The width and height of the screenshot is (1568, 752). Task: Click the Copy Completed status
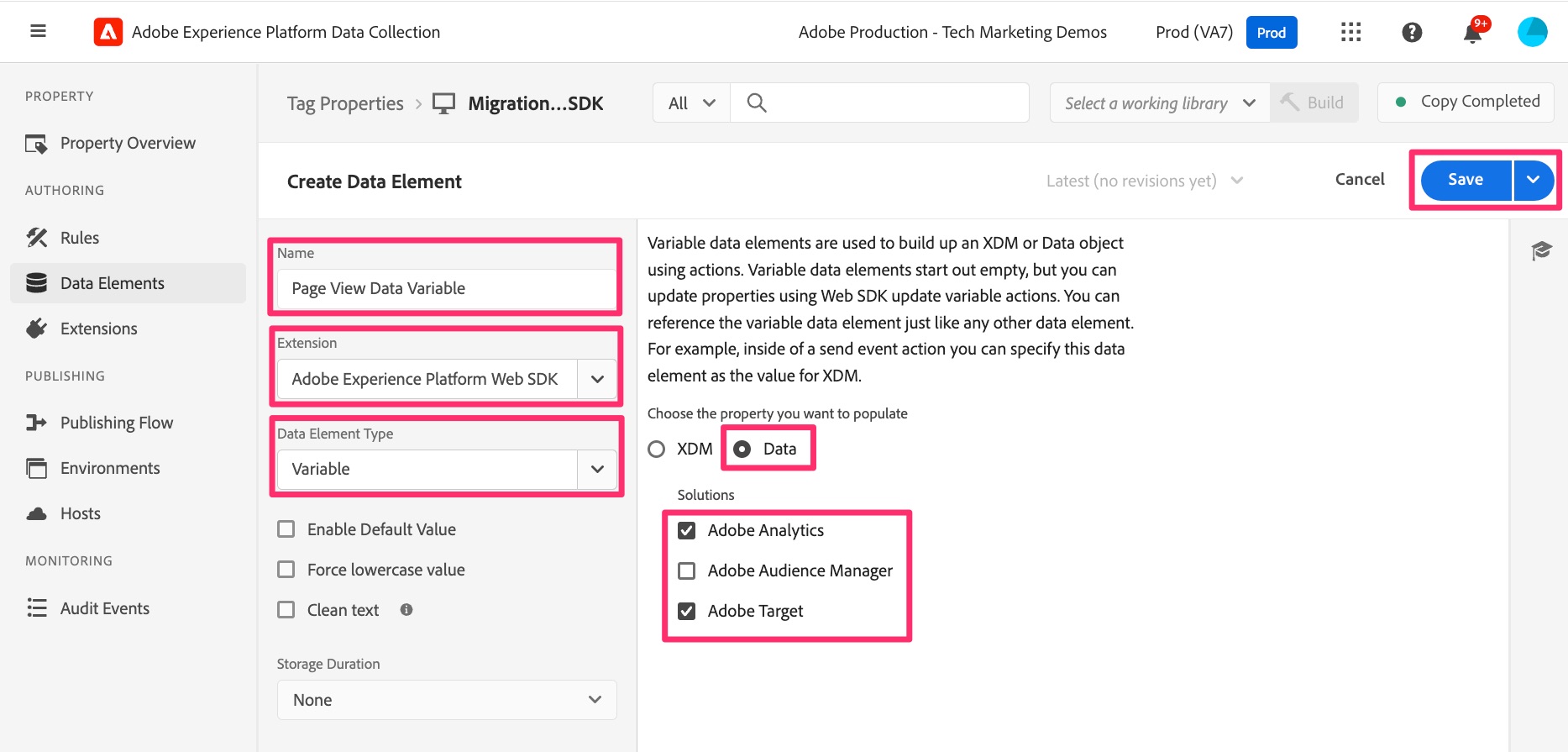pos(1466,102)
